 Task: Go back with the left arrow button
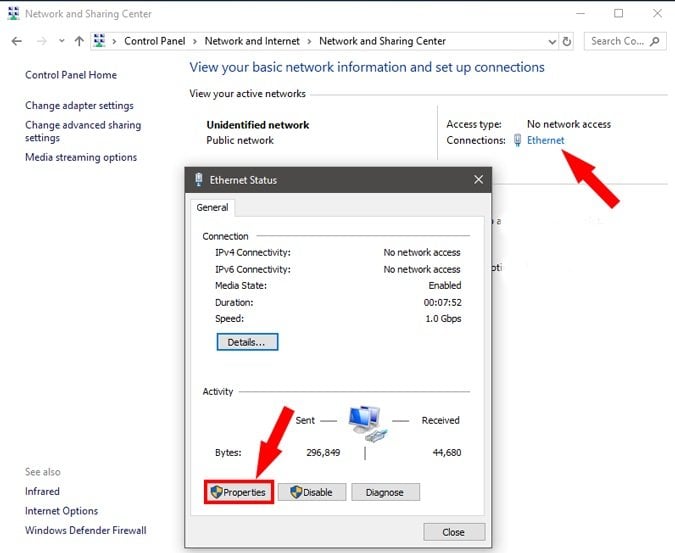(x=17, y=41)
